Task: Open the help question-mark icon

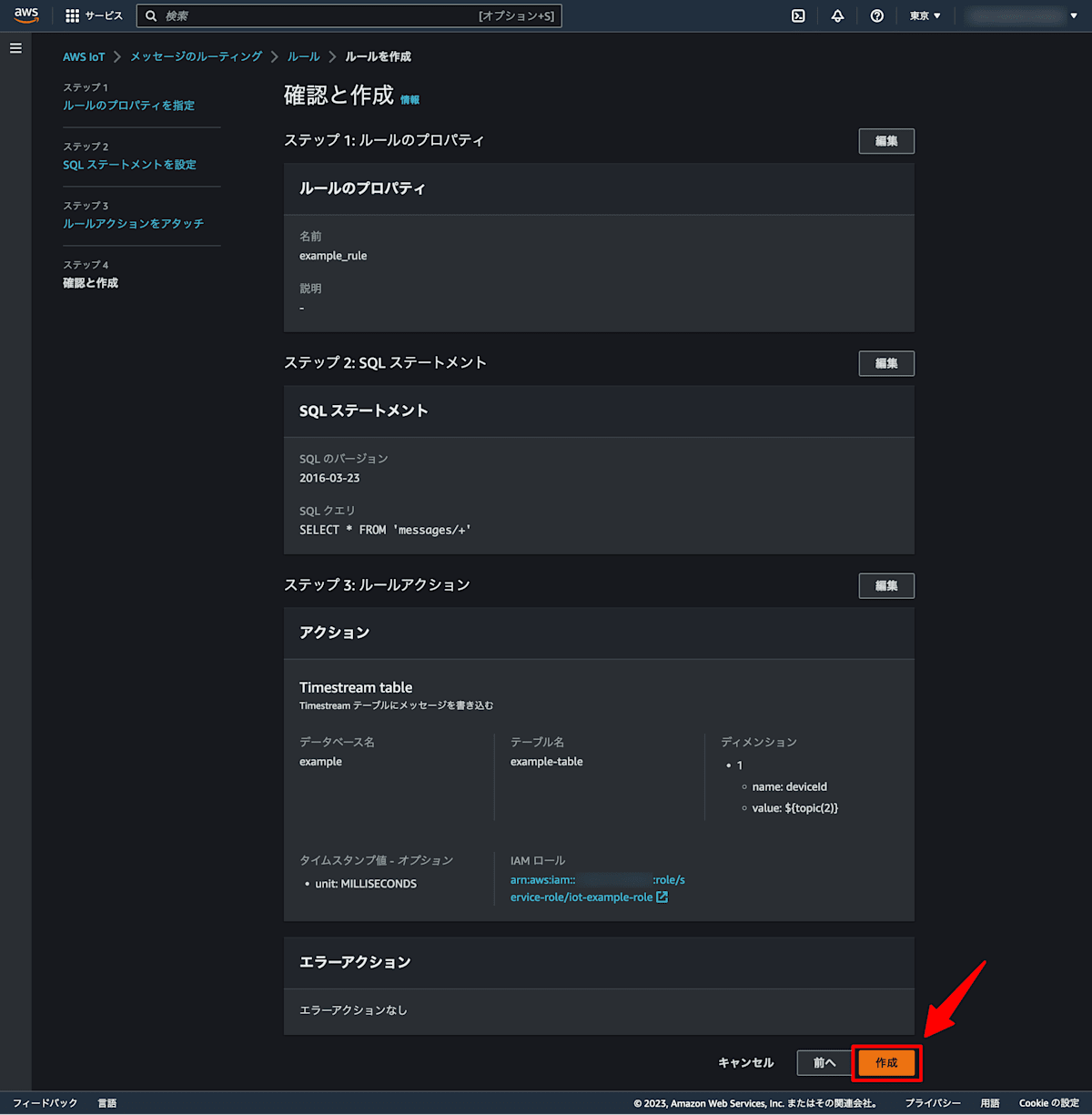Action: (876, 15)
